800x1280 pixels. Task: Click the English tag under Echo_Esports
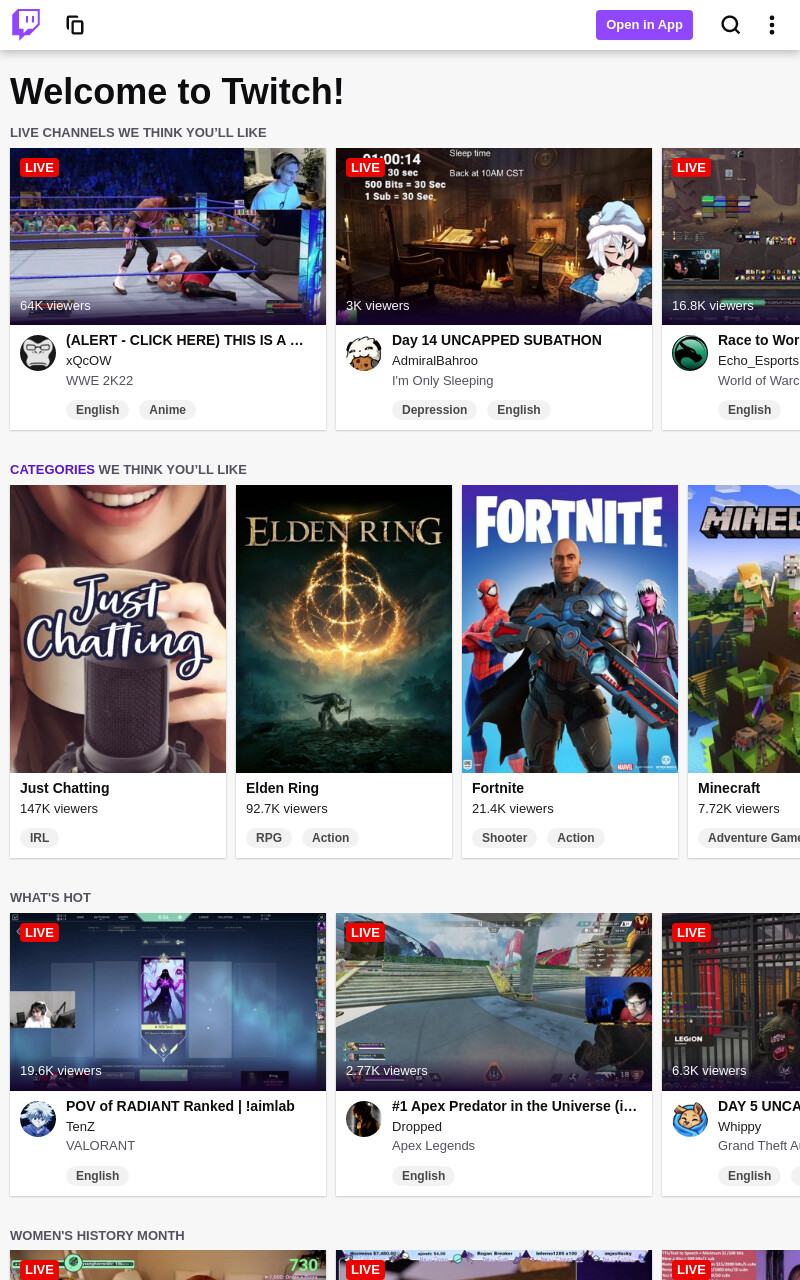point(749,410)
